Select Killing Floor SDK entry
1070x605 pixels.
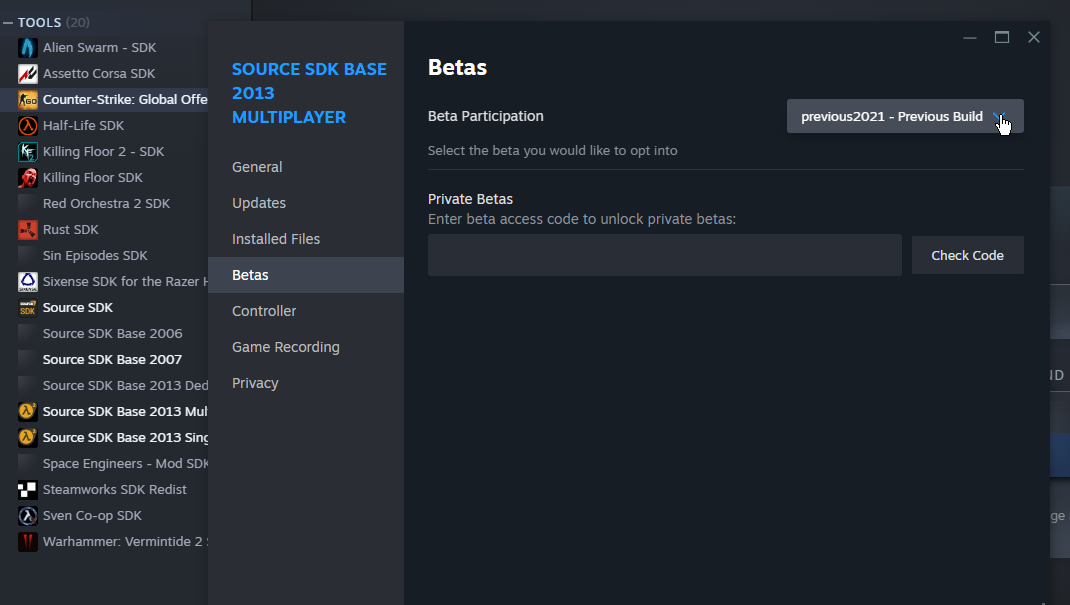(x=93, y=177)
